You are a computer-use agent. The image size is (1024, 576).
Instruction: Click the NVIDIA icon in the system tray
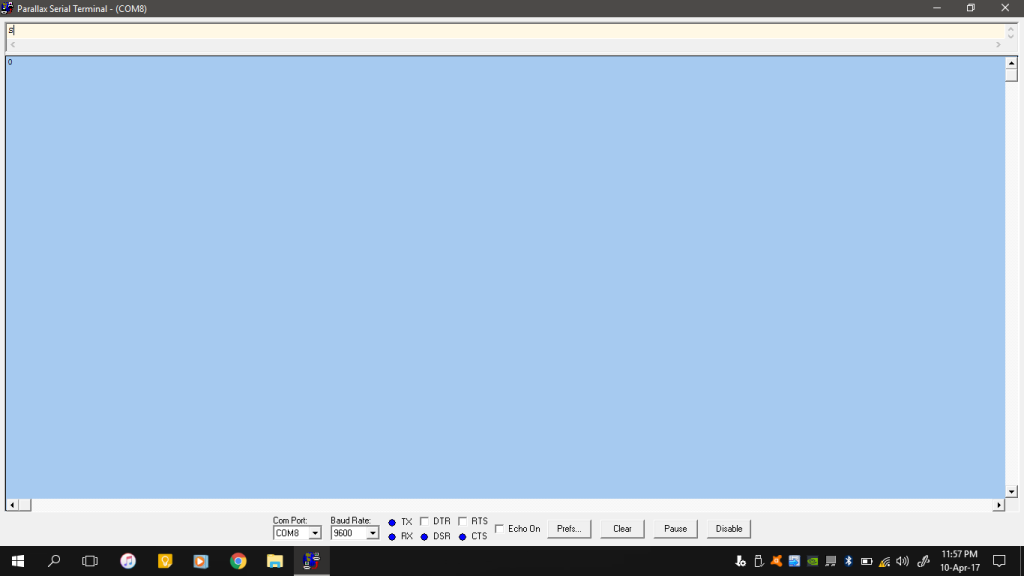(811, 561)
